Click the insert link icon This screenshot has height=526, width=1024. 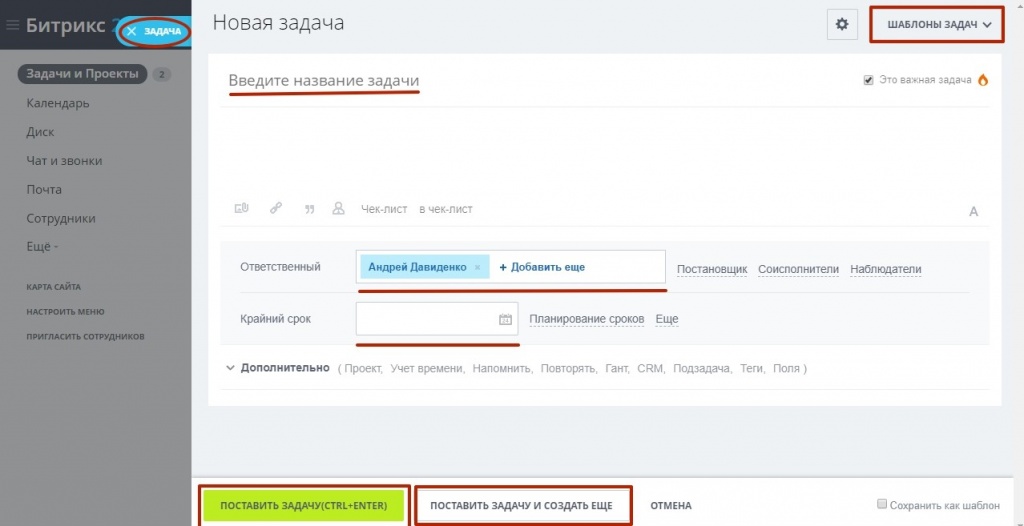[x=275, y=209]
